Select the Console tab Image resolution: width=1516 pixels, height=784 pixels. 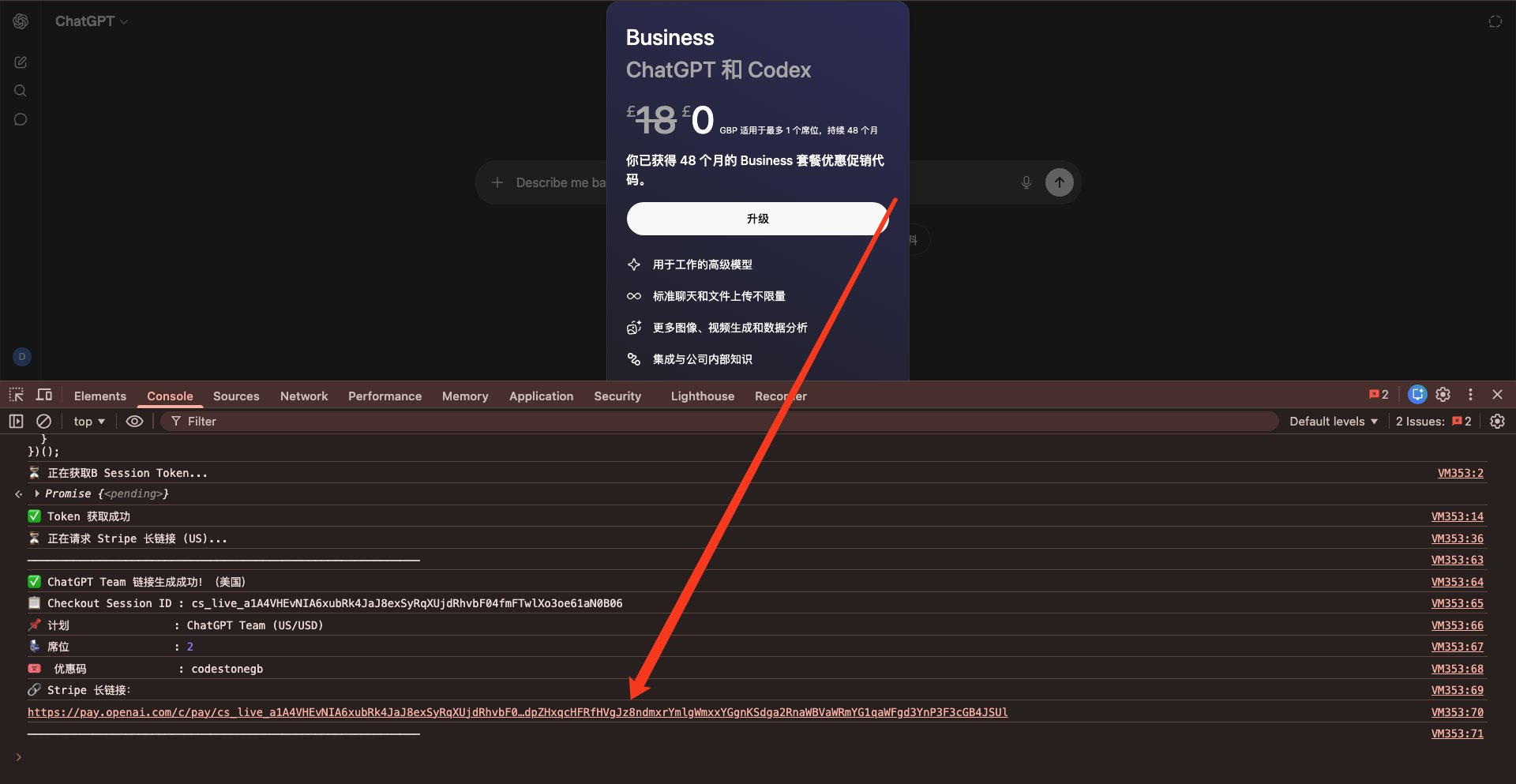tap(170, 396)
